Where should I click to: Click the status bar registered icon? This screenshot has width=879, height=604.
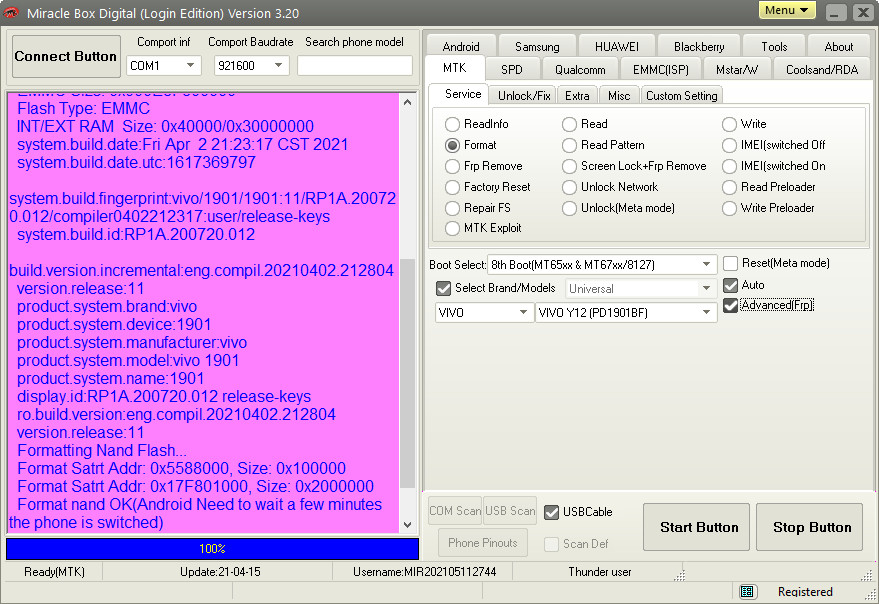[x=746, y=592]
